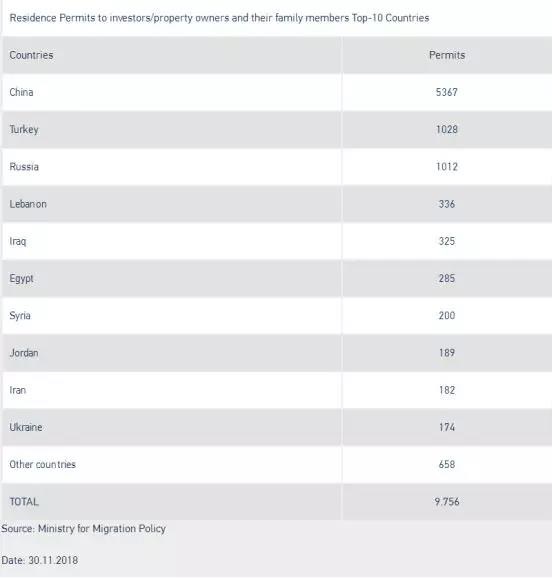The width and height of the screenshot is (552, 578).
Task: Click Syria's permit value 200
Action: 447,316
